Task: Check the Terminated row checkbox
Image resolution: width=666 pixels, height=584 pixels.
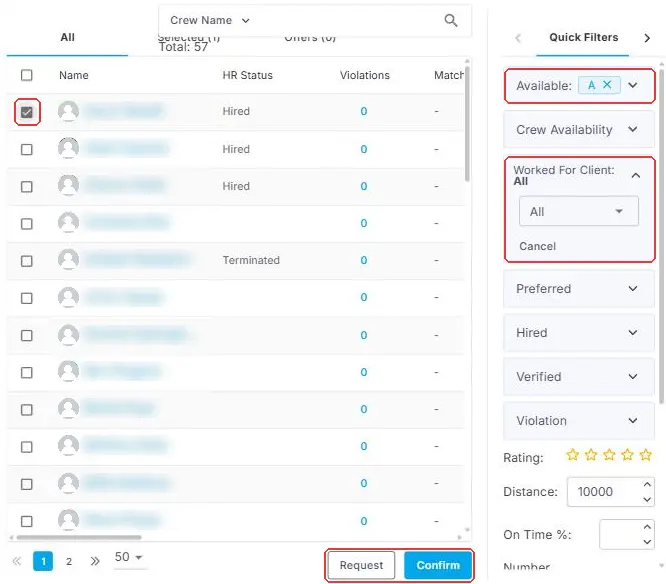Action: (x=27, y=261)
